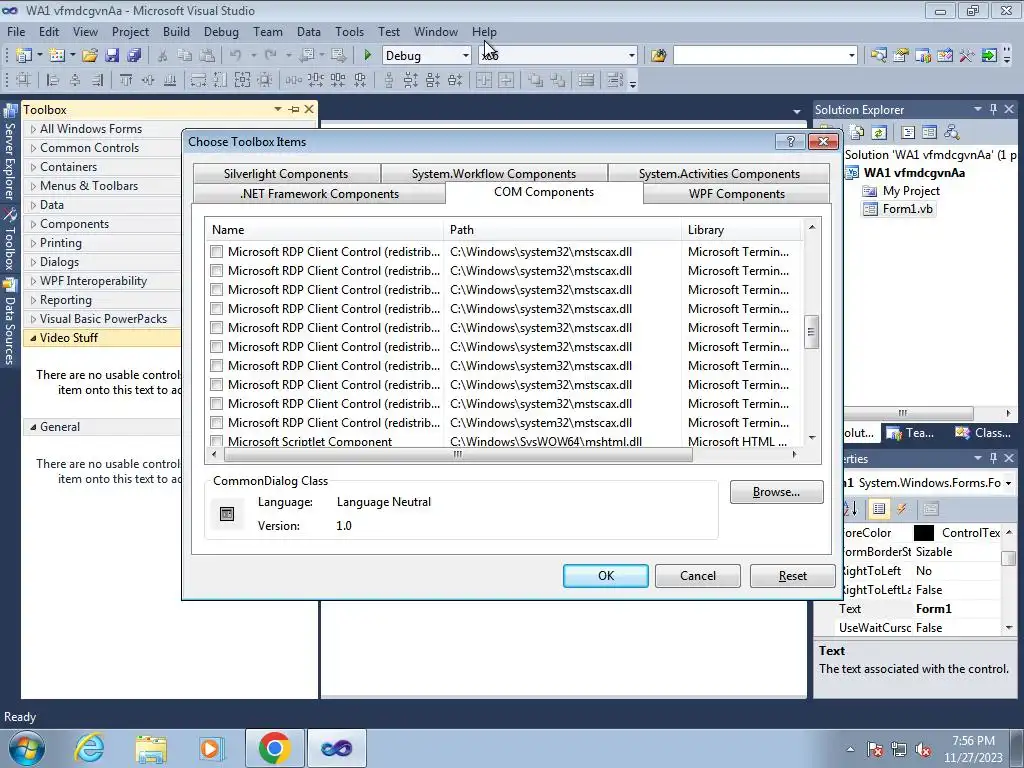
Task: Click the Align to Grid layout icon
Action: 24,80
